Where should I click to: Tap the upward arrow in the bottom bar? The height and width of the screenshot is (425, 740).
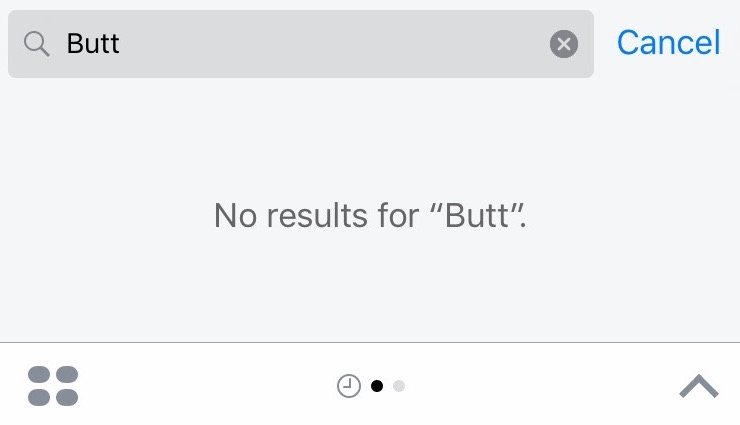coord(698,386)
